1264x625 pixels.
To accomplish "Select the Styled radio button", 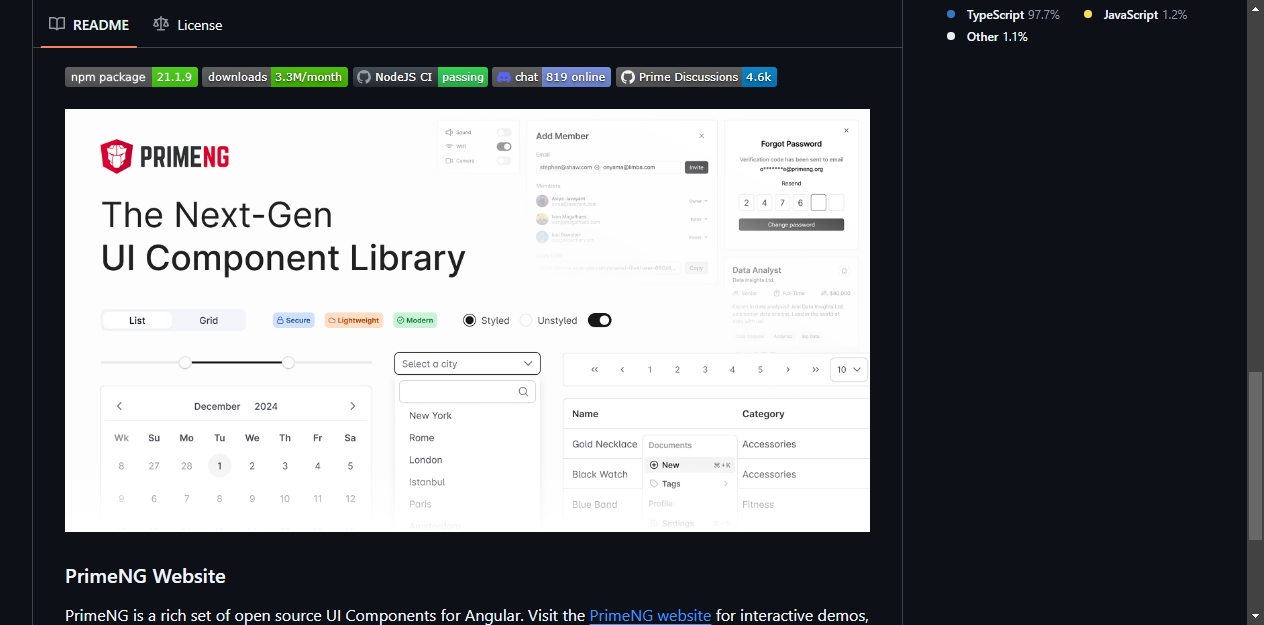I will click(470, 320).
